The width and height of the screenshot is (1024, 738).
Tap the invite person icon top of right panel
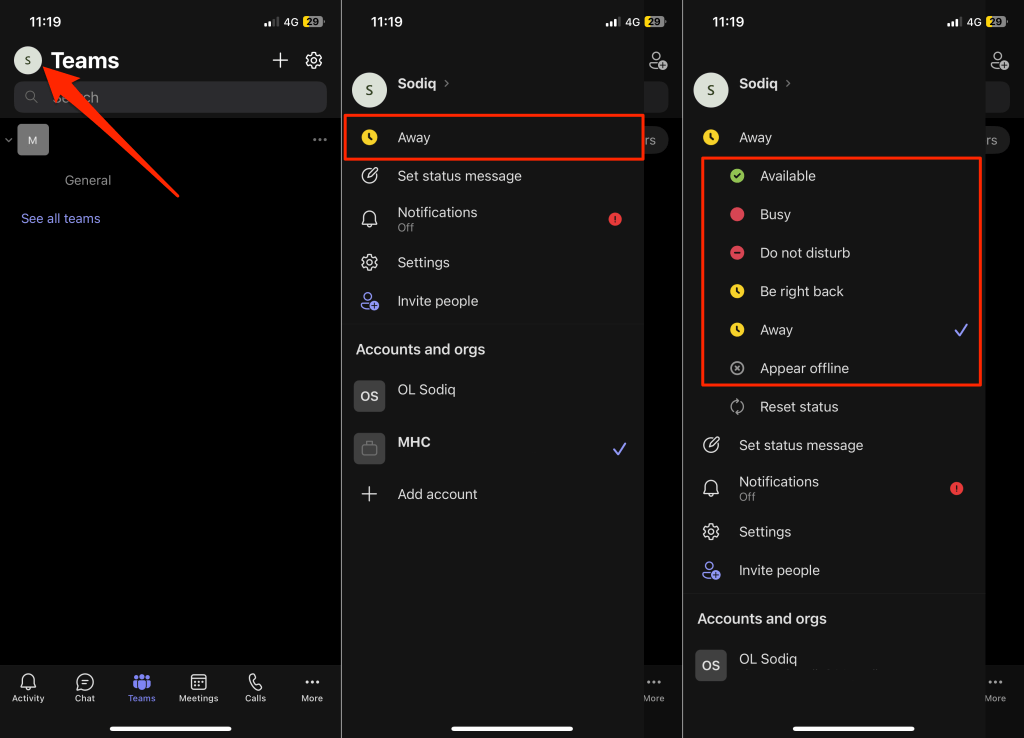[x=1000, y=61]
